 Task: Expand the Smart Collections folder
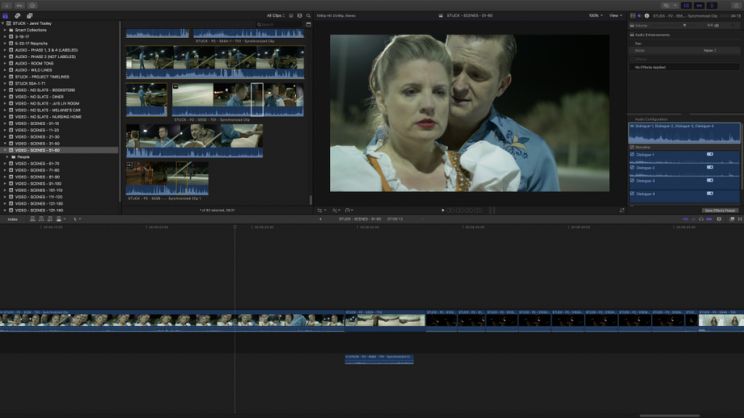pyautogui.click(x=5, y=30)
